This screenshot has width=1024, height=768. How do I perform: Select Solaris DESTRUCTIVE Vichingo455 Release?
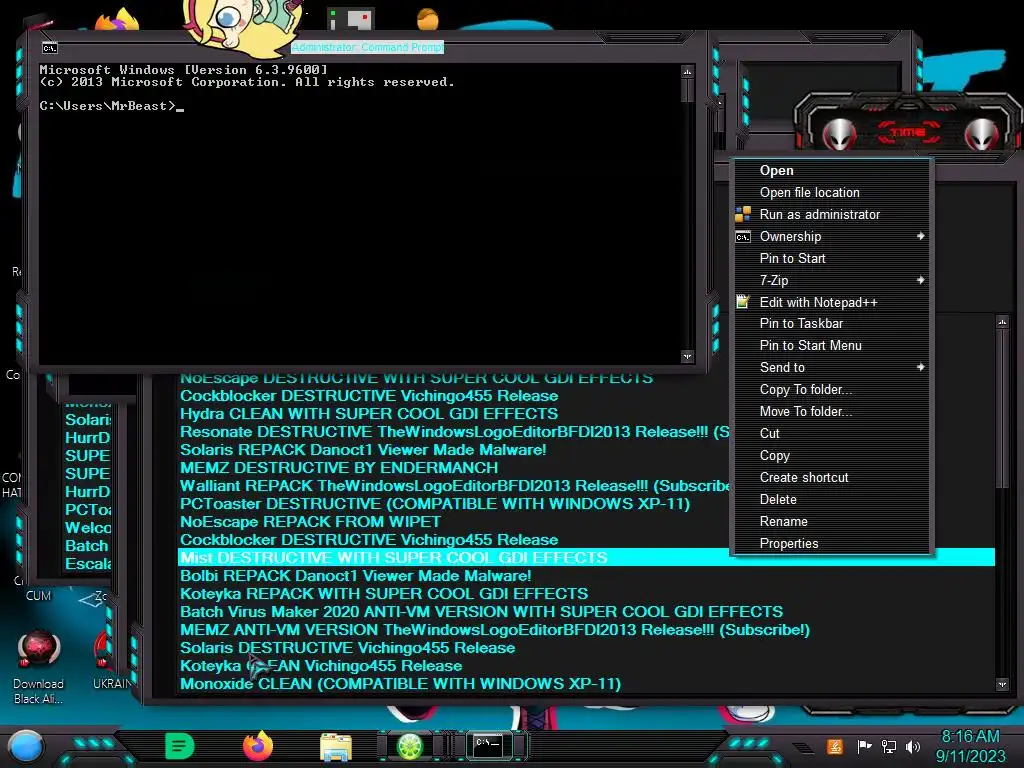(x=347, y=648)
